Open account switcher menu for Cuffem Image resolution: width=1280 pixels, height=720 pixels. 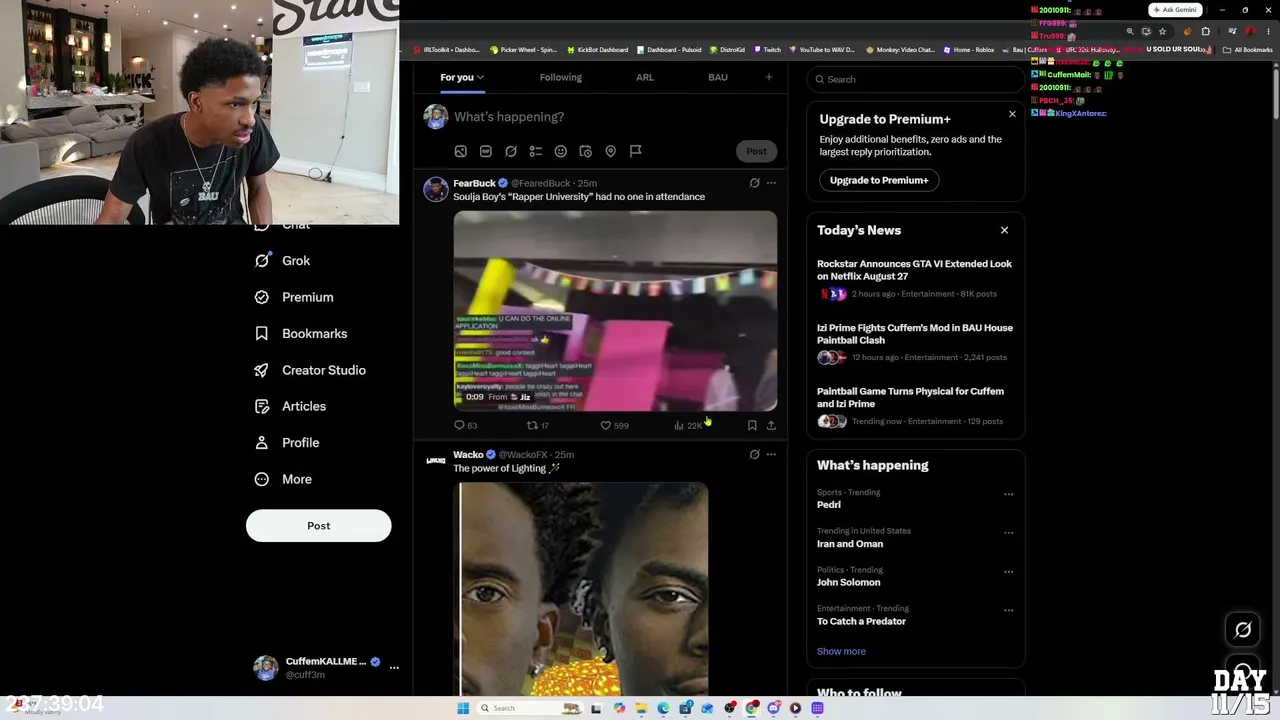coord(394,667)
